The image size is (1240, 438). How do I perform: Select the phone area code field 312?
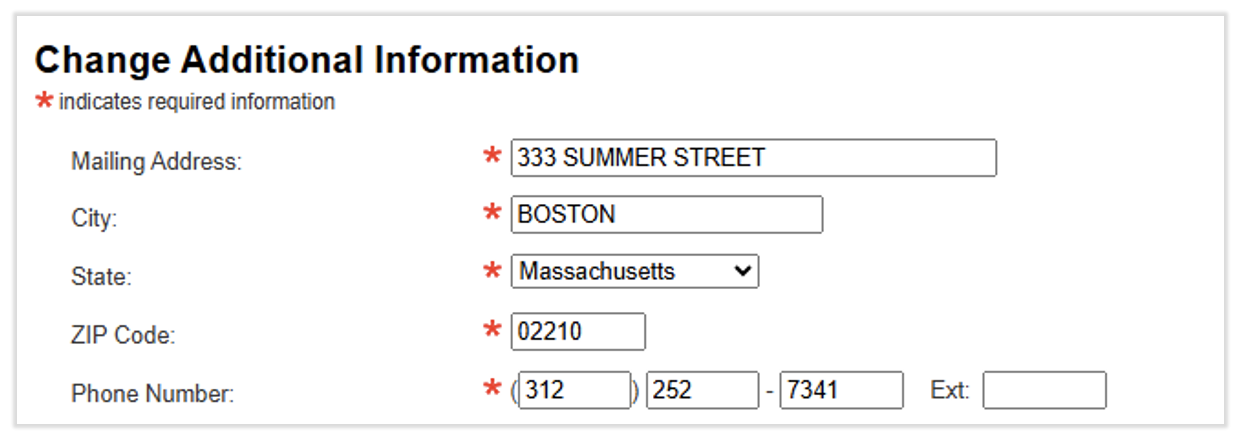tap(574, 390)
